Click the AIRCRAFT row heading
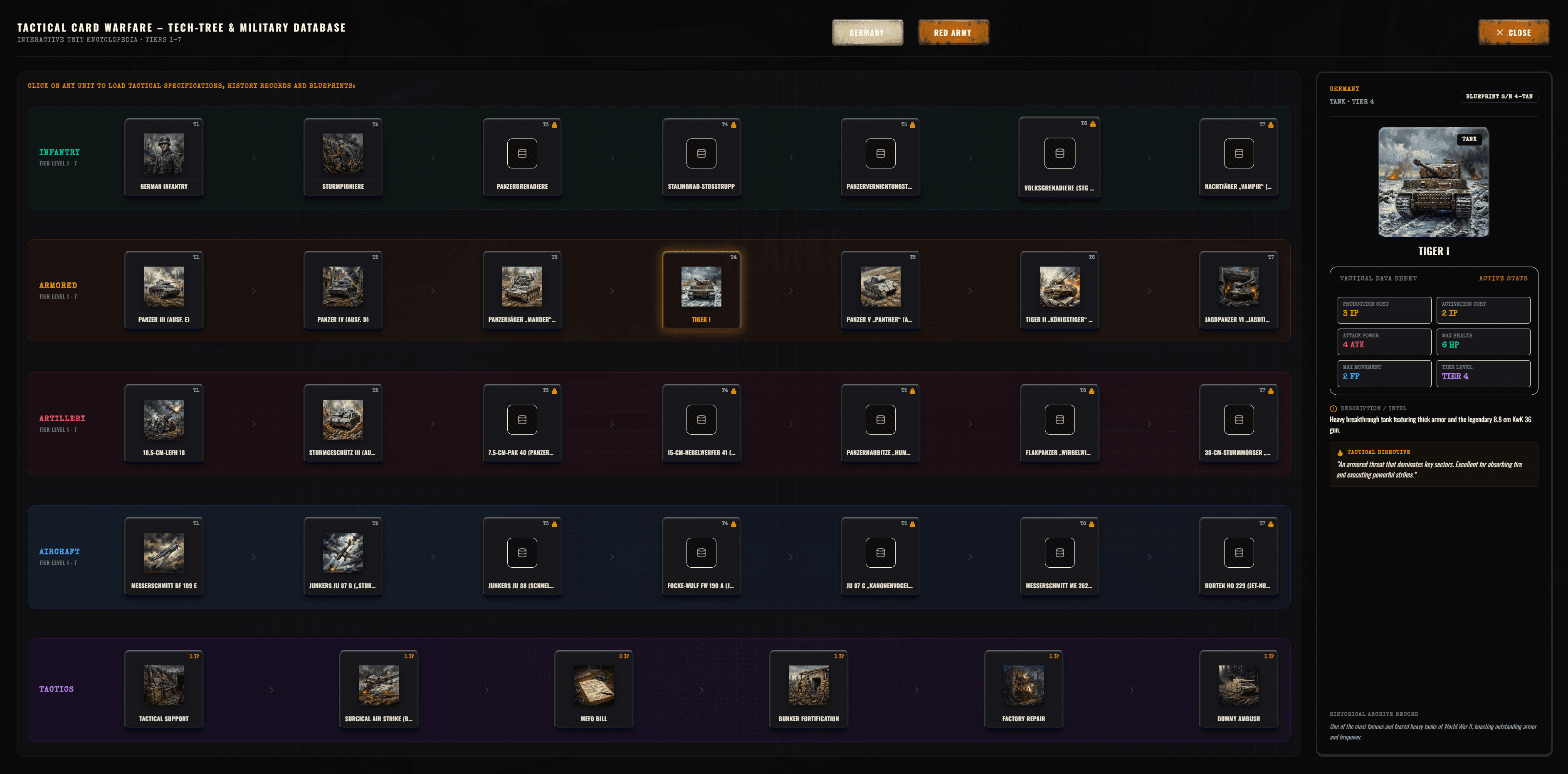Image resolution: width=1568 pixels, height=774 pixels. pos(59,551)
